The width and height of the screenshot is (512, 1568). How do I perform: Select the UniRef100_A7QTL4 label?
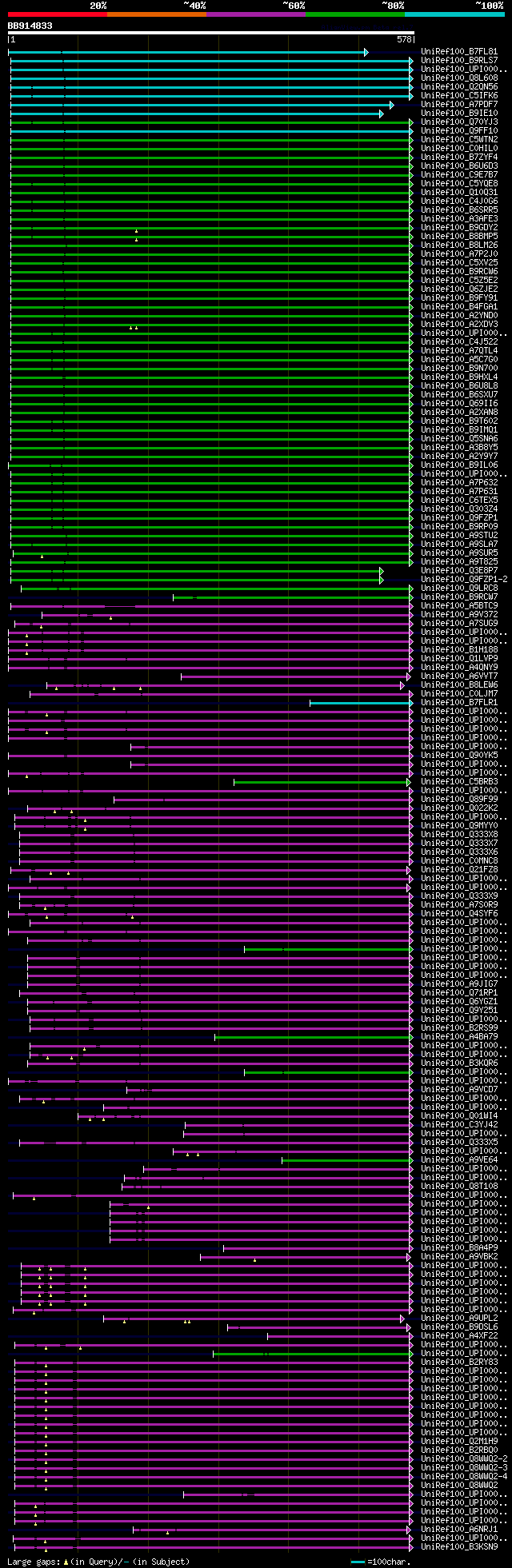point(459,351)
